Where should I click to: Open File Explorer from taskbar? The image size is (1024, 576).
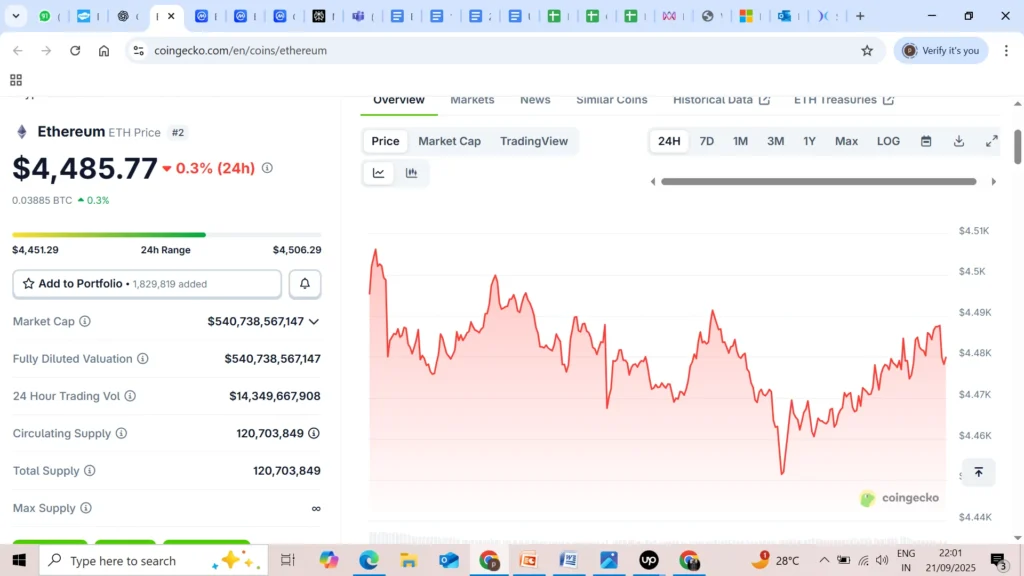point(409,560)
